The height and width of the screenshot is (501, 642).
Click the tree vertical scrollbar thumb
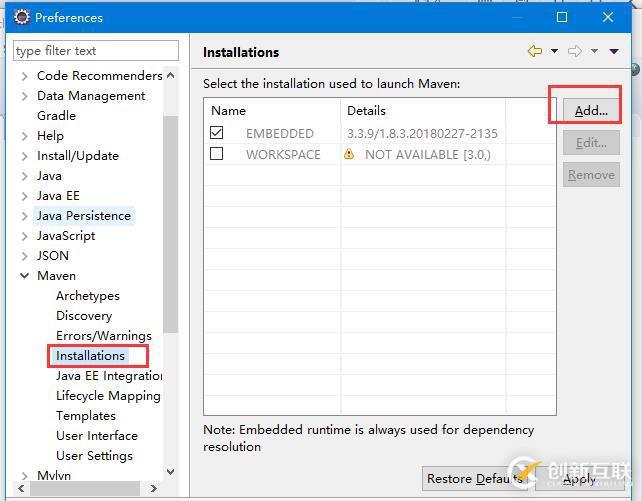click(x=170, y=224)
